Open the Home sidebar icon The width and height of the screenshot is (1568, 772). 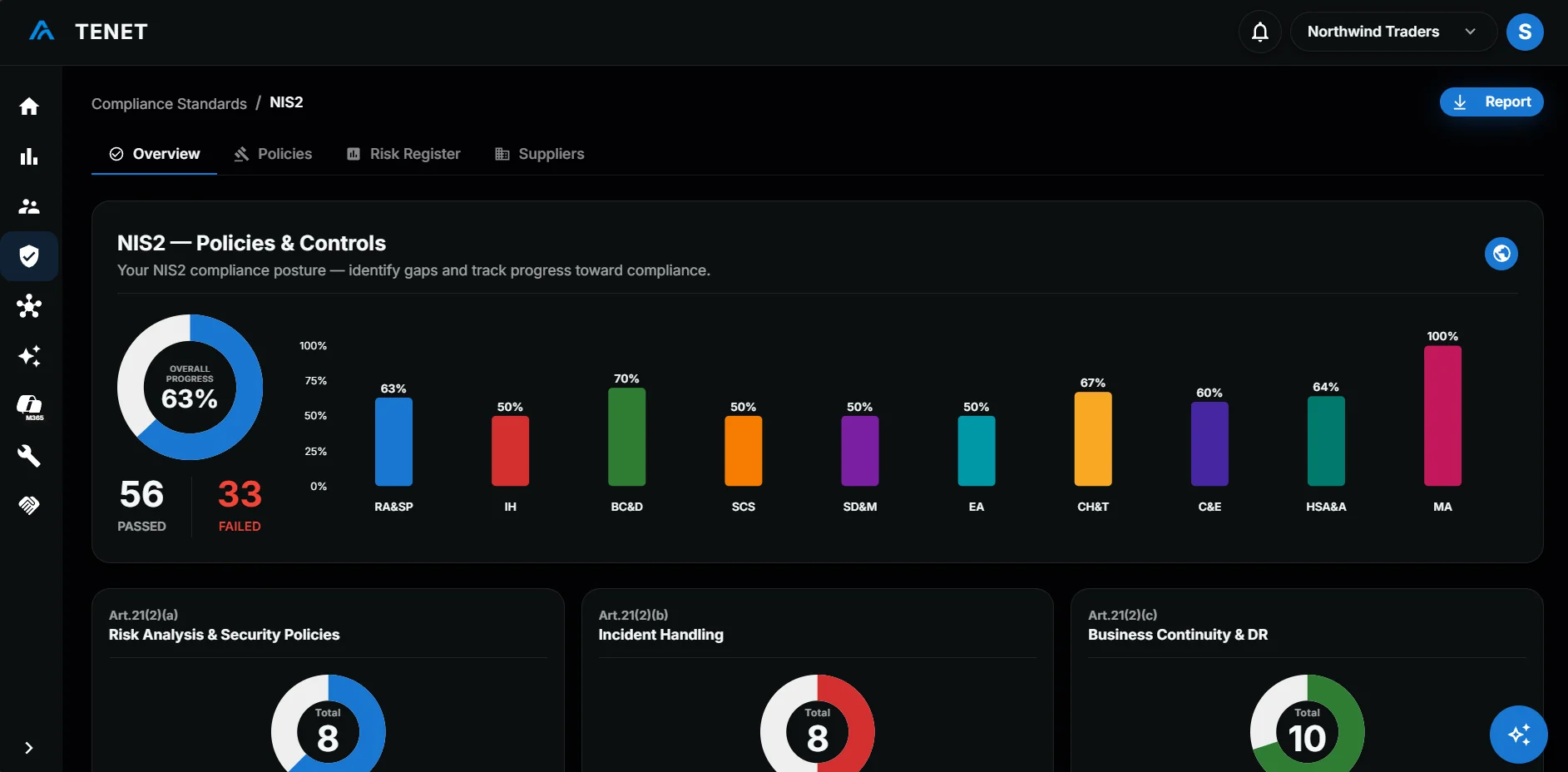pyautogui.click(x=29, y=106)
